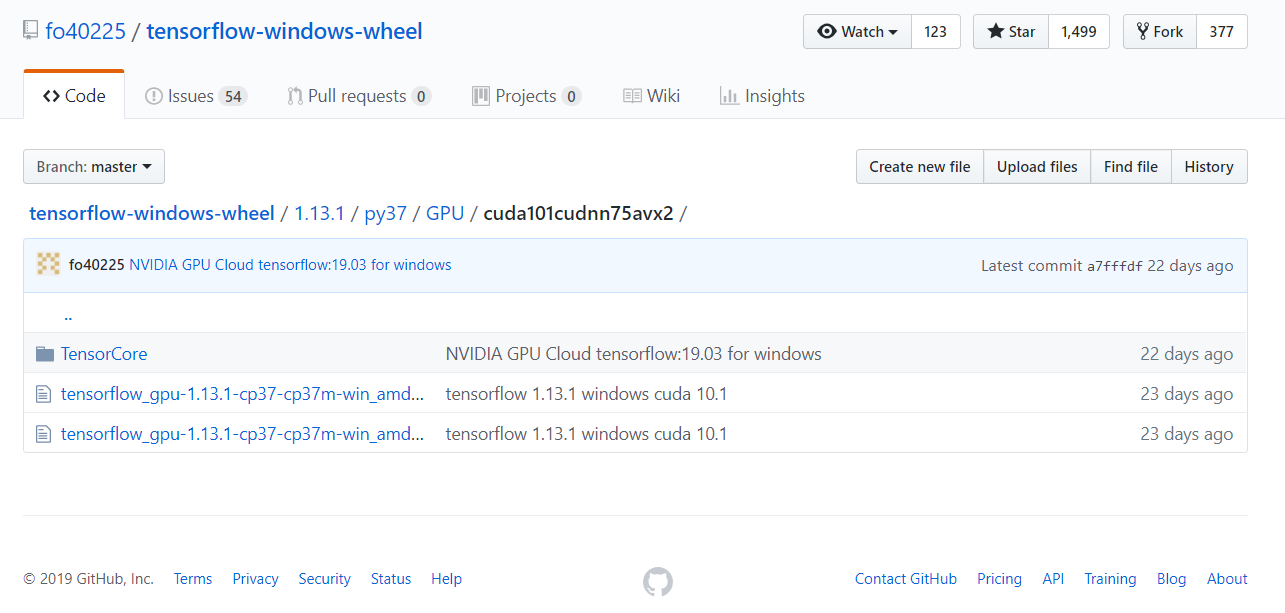Navigate to 1.13.1 breadcrumb folder
The height and width of the screenshot is (613, 1285).
(319, 213)
